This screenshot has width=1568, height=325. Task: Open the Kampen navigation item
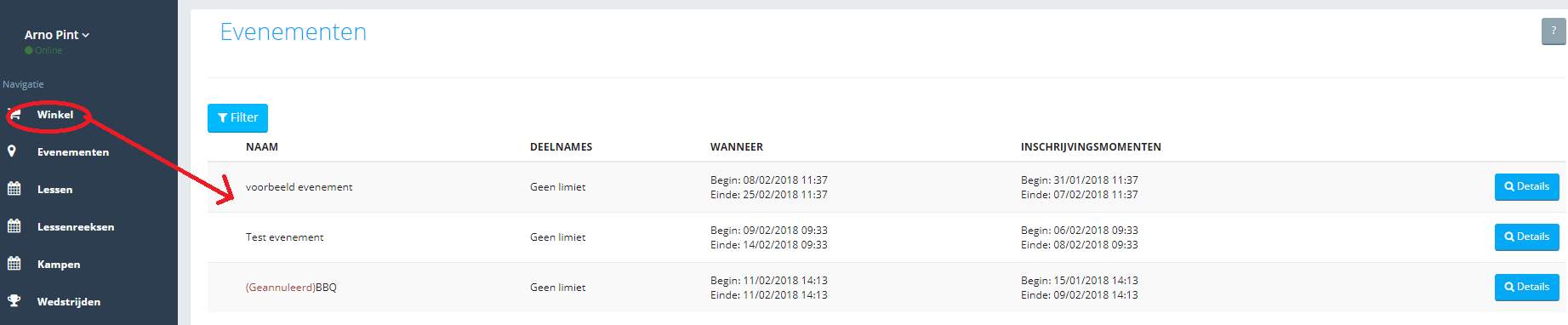59,265
